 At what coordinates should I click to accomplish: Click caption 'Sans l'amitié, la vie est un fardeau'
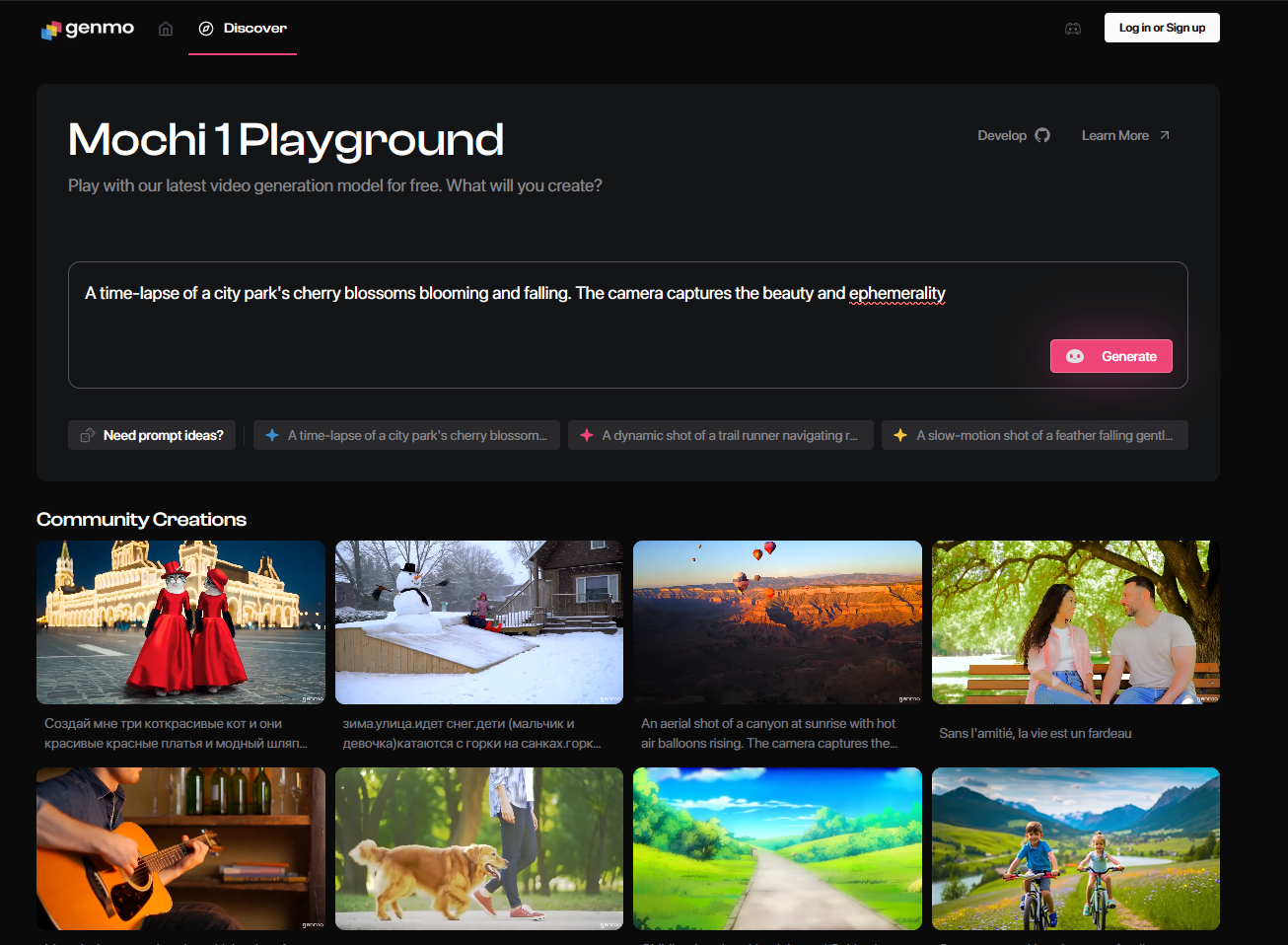click(x=1036, y=733)
